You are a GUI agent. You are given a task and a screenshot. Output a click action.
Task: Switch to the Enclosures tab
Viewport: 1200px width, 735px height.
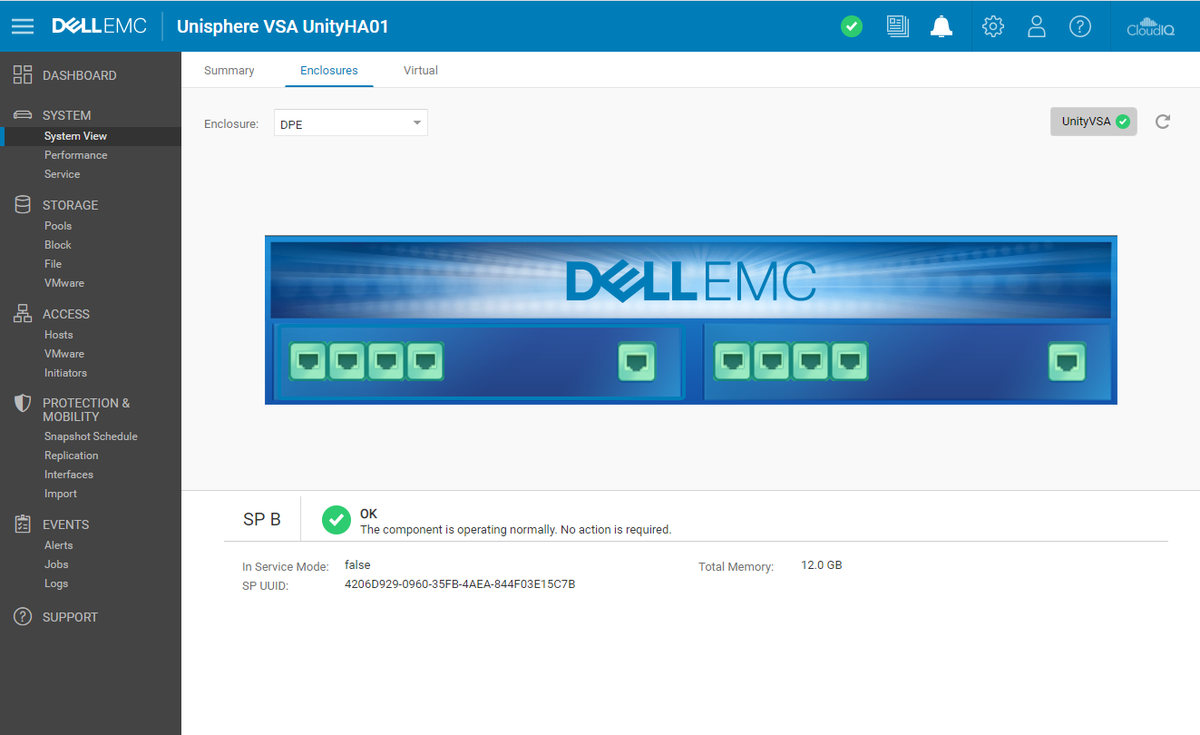coord(329,71)
